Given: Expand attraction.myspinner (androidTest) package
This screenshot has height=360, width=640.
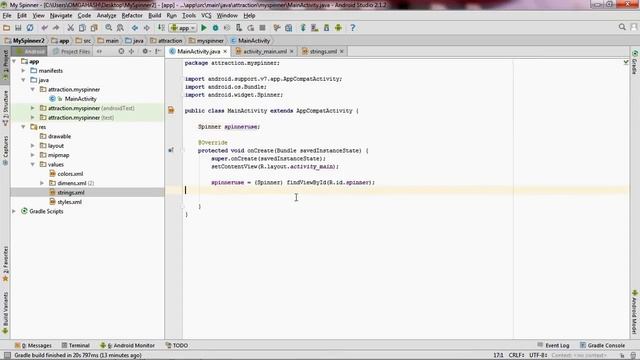Looking at the screenshot, I should click(x=33, y=108).
